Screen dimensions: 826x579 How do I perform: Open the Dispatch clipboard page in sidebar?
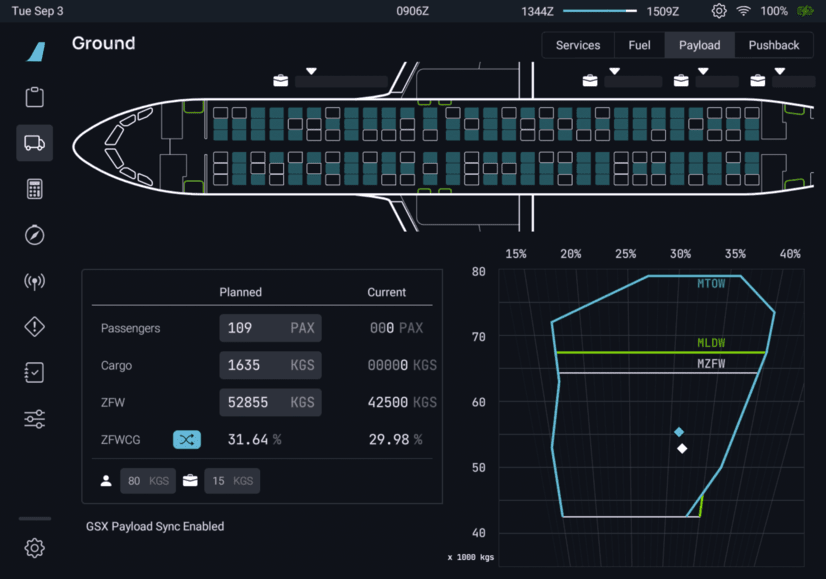click(35, 97)
